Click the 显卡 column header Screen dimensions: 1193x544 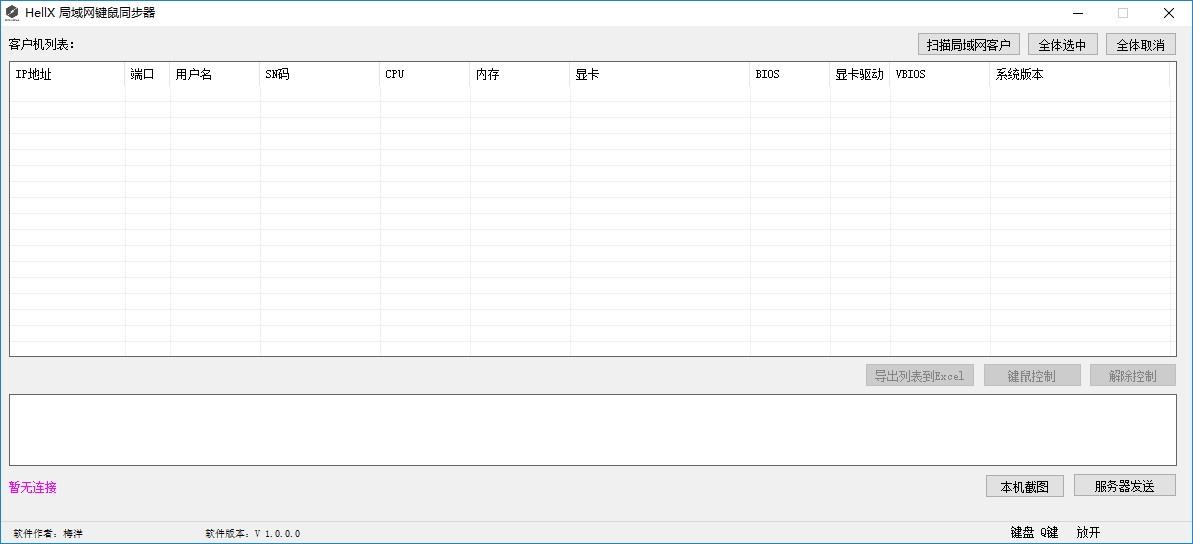(660, 75)
